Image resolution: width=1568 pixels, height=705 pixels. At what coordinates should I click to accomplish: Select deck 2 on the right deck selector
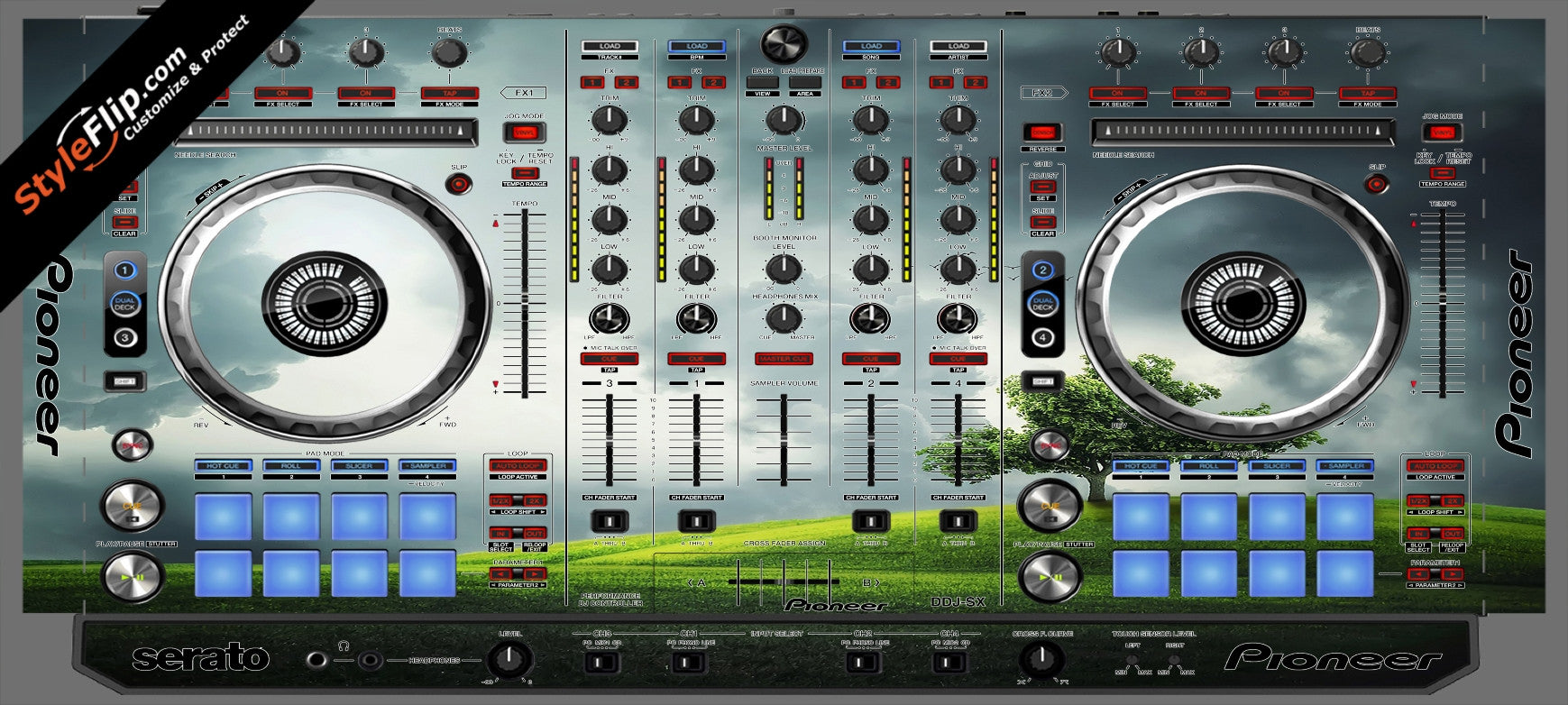click(1043, 270)
